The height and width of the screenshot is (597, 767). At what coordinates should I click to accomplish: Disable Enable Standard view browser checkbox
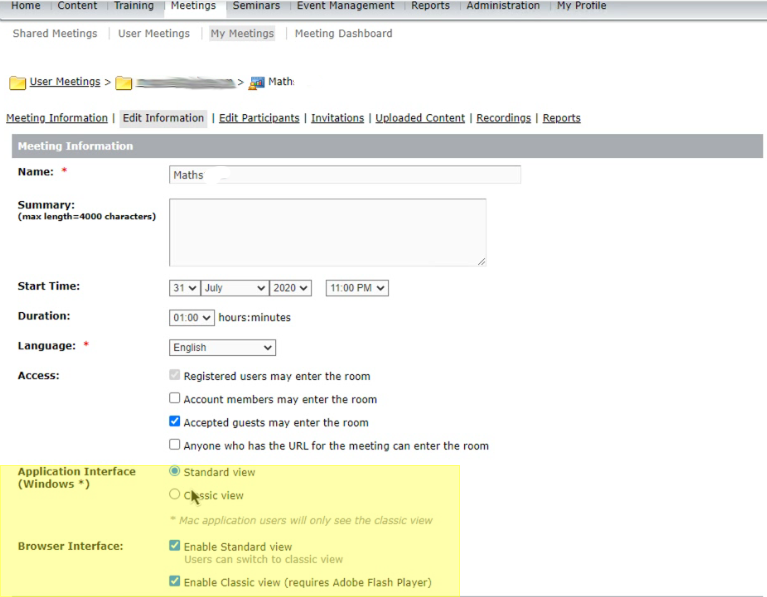pos(175,546)
